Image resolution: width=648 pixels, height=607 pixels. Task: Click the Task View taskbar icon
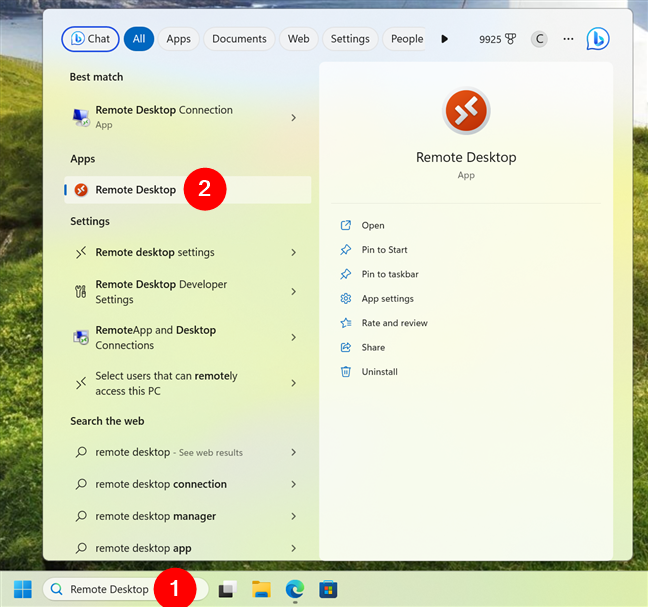tap(228, 589)
